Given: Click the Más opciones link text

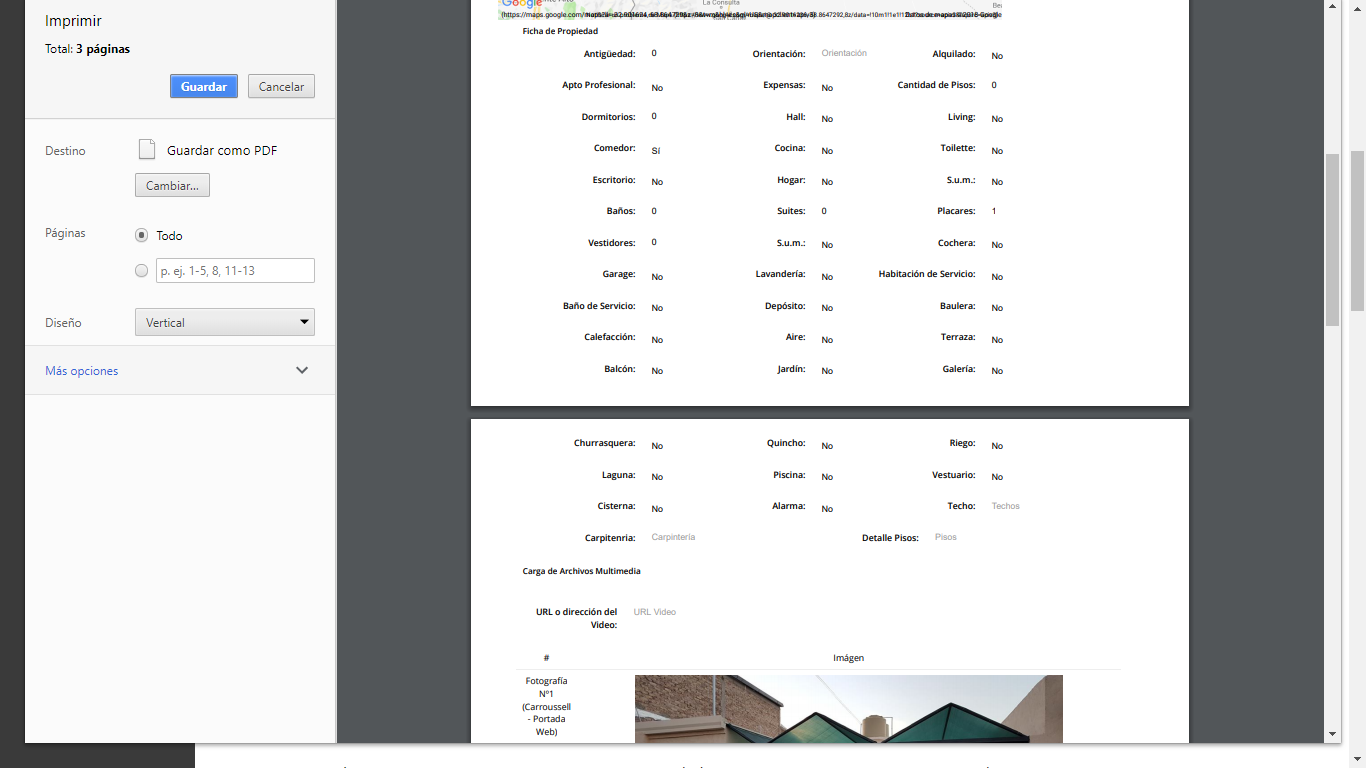Looking at the screenshot, I should tap(81, 371).
